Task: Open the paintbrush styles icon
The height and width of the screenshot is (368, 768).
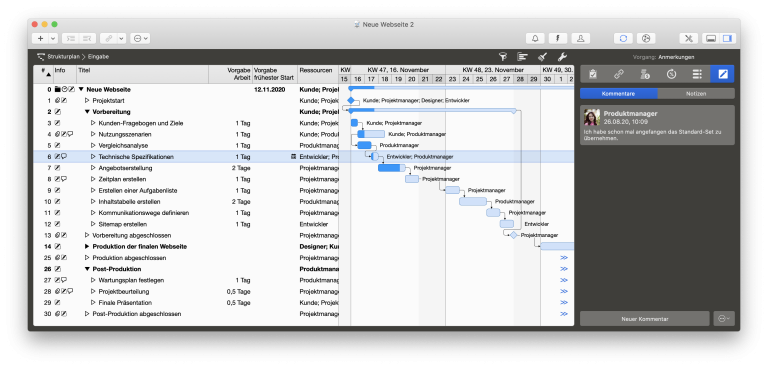Action: pyautogui.click(x=542, y=57)
